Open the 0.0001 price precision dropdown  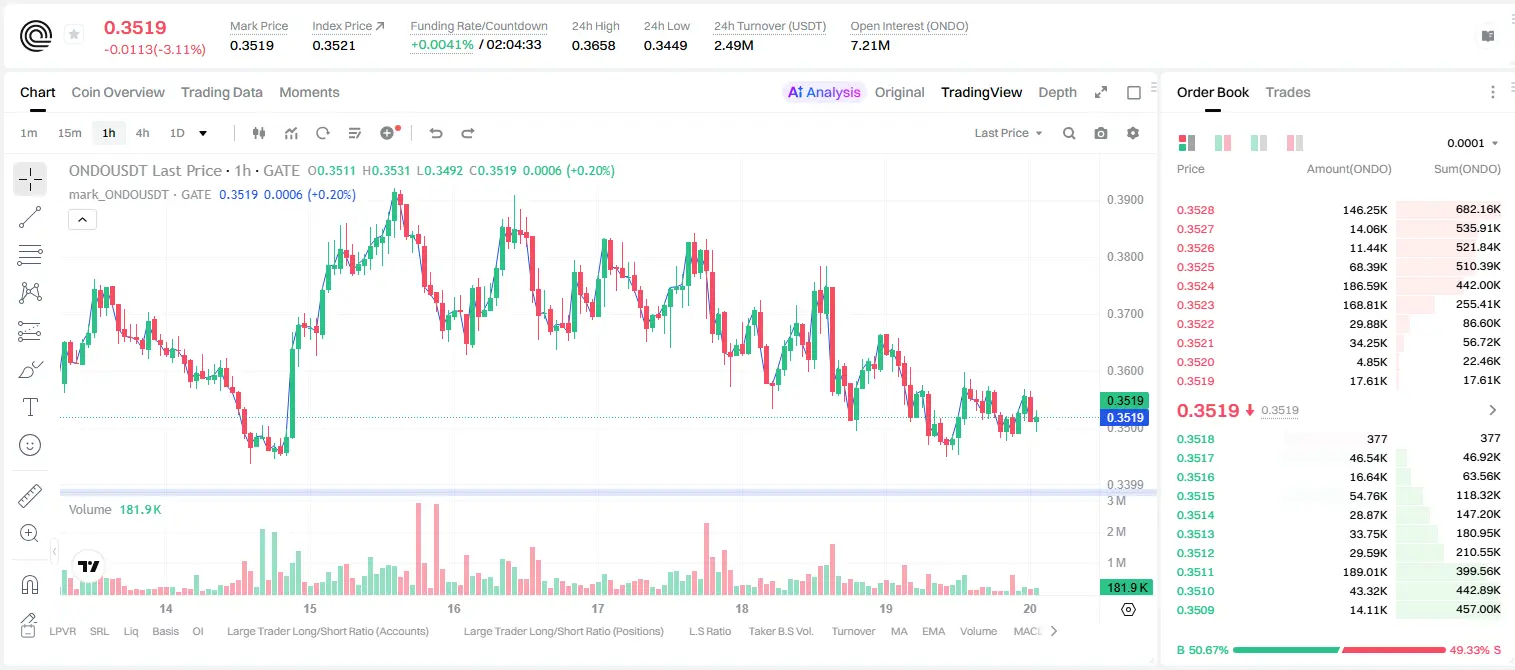(x=1472, y=143)
